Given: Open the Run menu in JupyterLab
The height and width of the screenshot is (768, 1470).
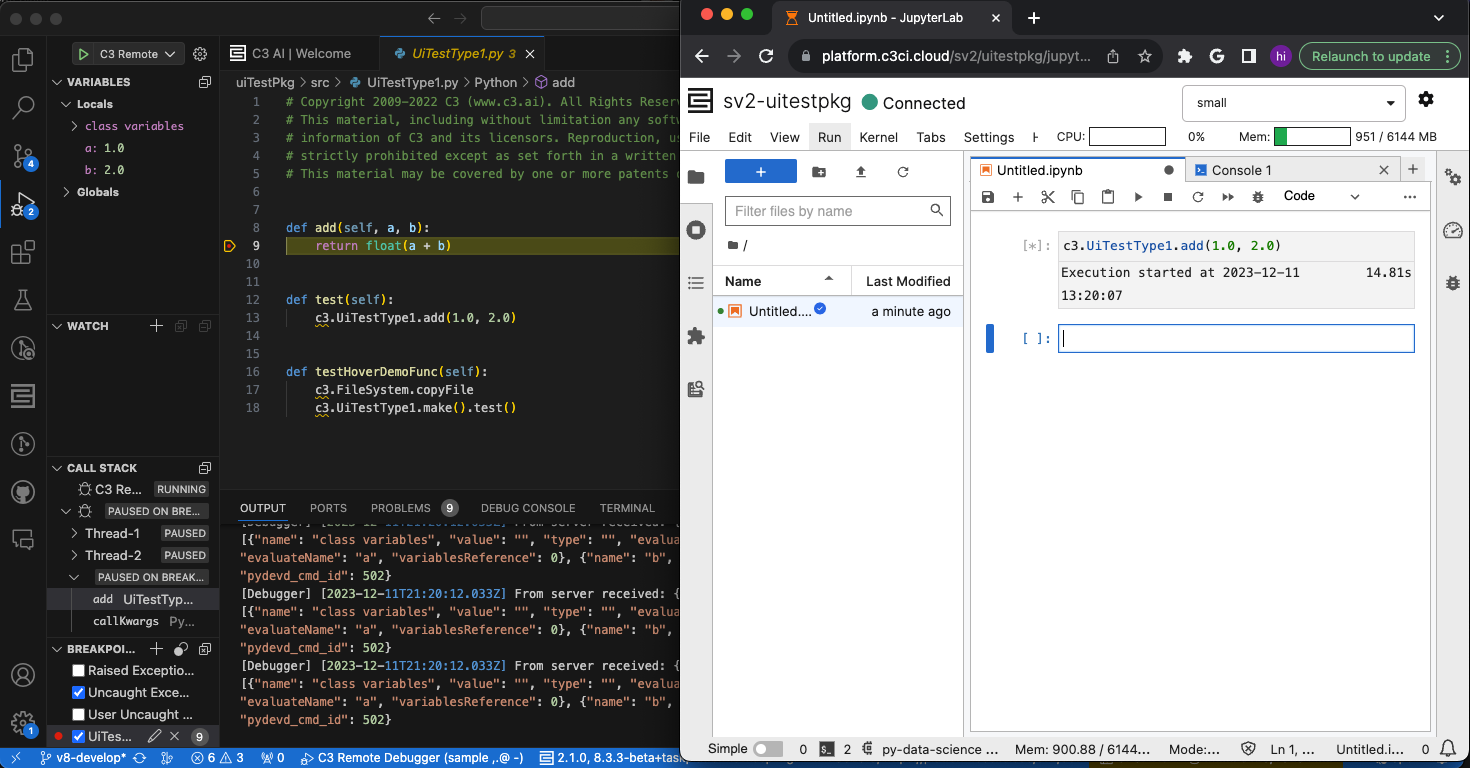Looking at the screenshot, I should (829, 137).
